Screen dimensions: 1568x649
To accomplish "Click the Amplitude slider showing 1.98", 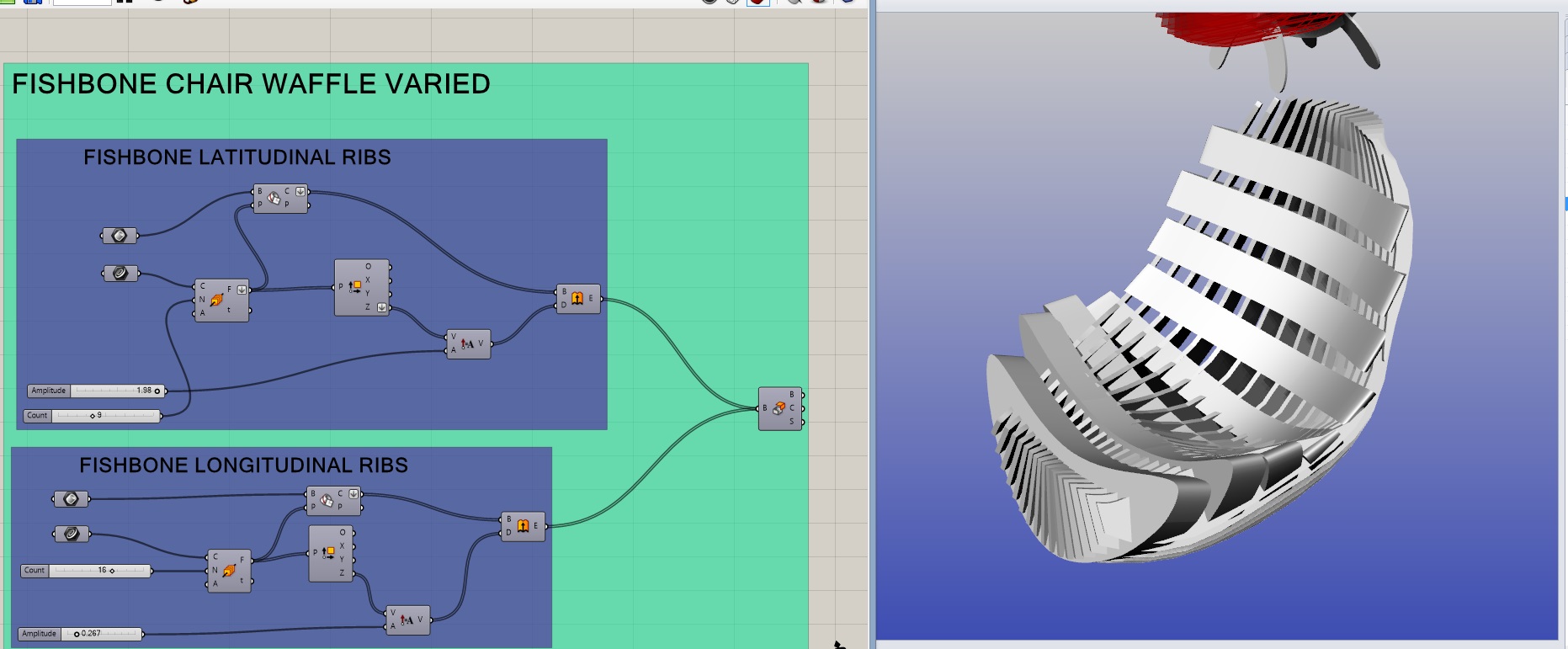I will click(118, 391).
